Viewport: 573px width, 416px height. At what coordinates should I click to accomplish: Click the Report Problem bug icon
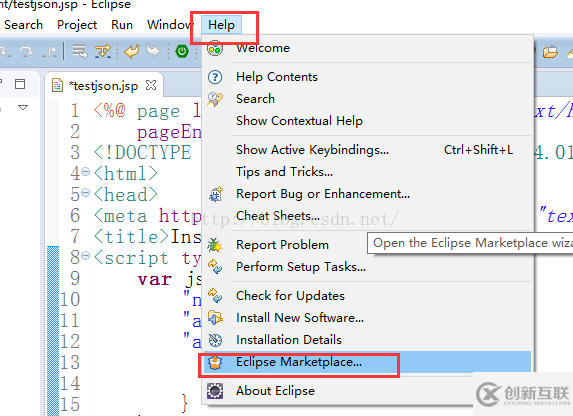(x=215, y=245)
